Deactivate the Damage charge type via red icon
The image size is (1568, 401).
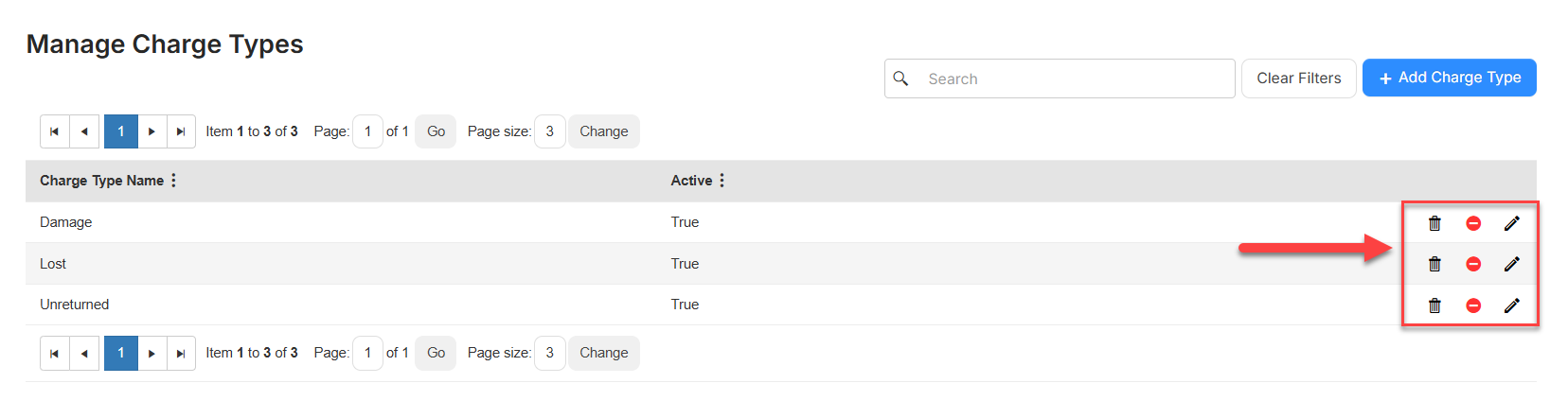1473,223
